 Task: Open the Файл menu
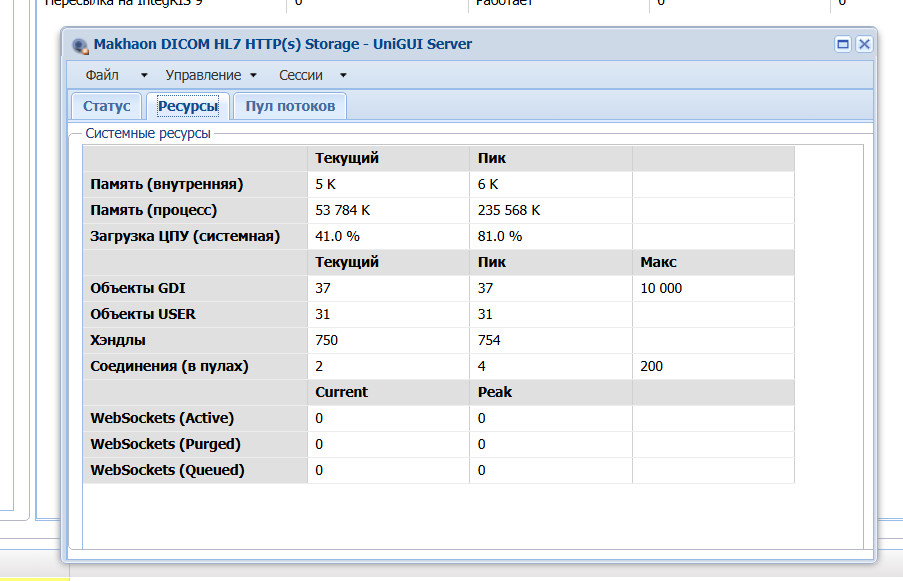coord(102,75)
